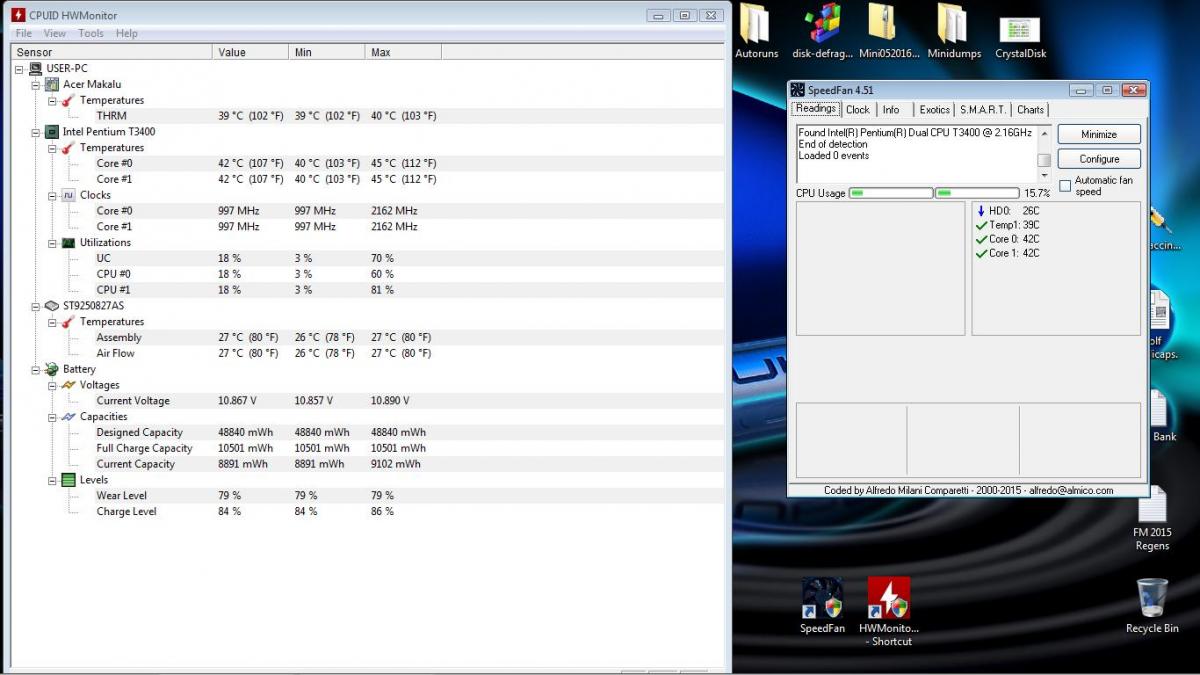This screenshot has height=675, width=1200.
Task: Select the Charge Level row
Action: point(368,512)
